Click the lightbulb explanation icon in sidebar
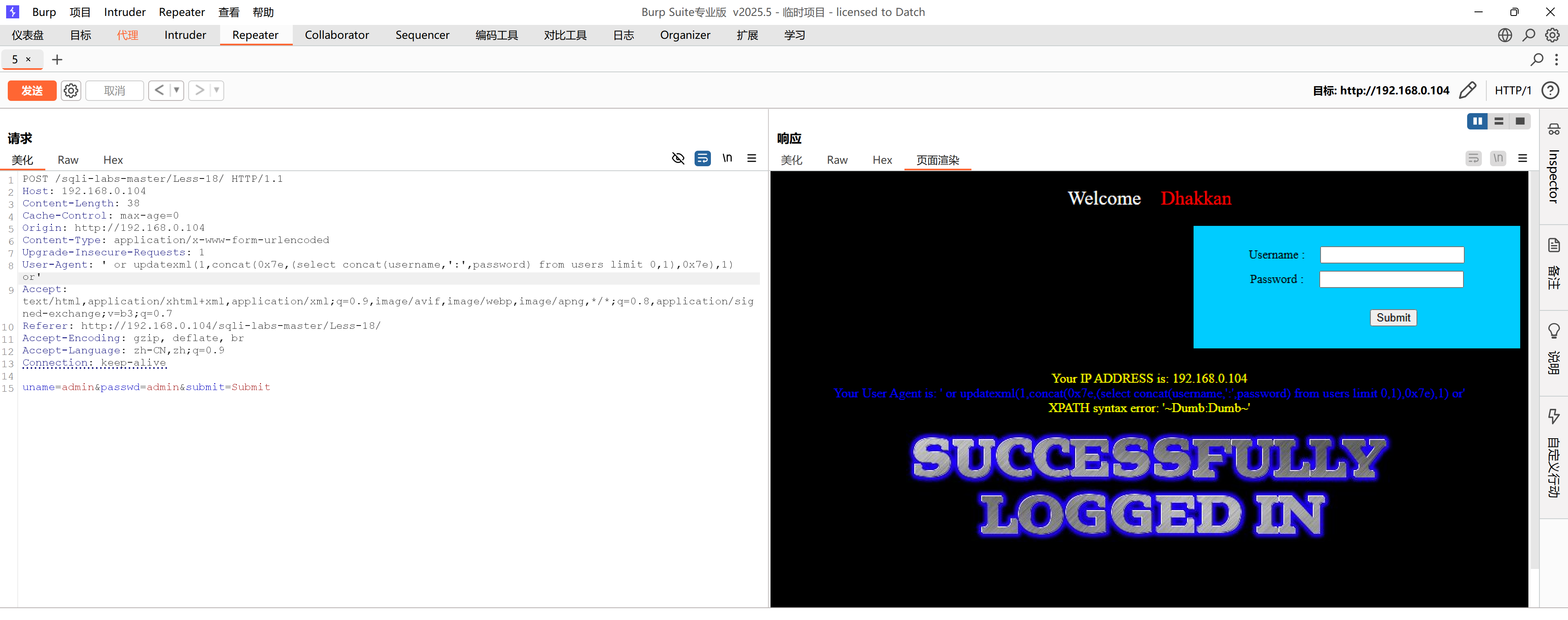 pyautogui.click(x=1553, y=331)
